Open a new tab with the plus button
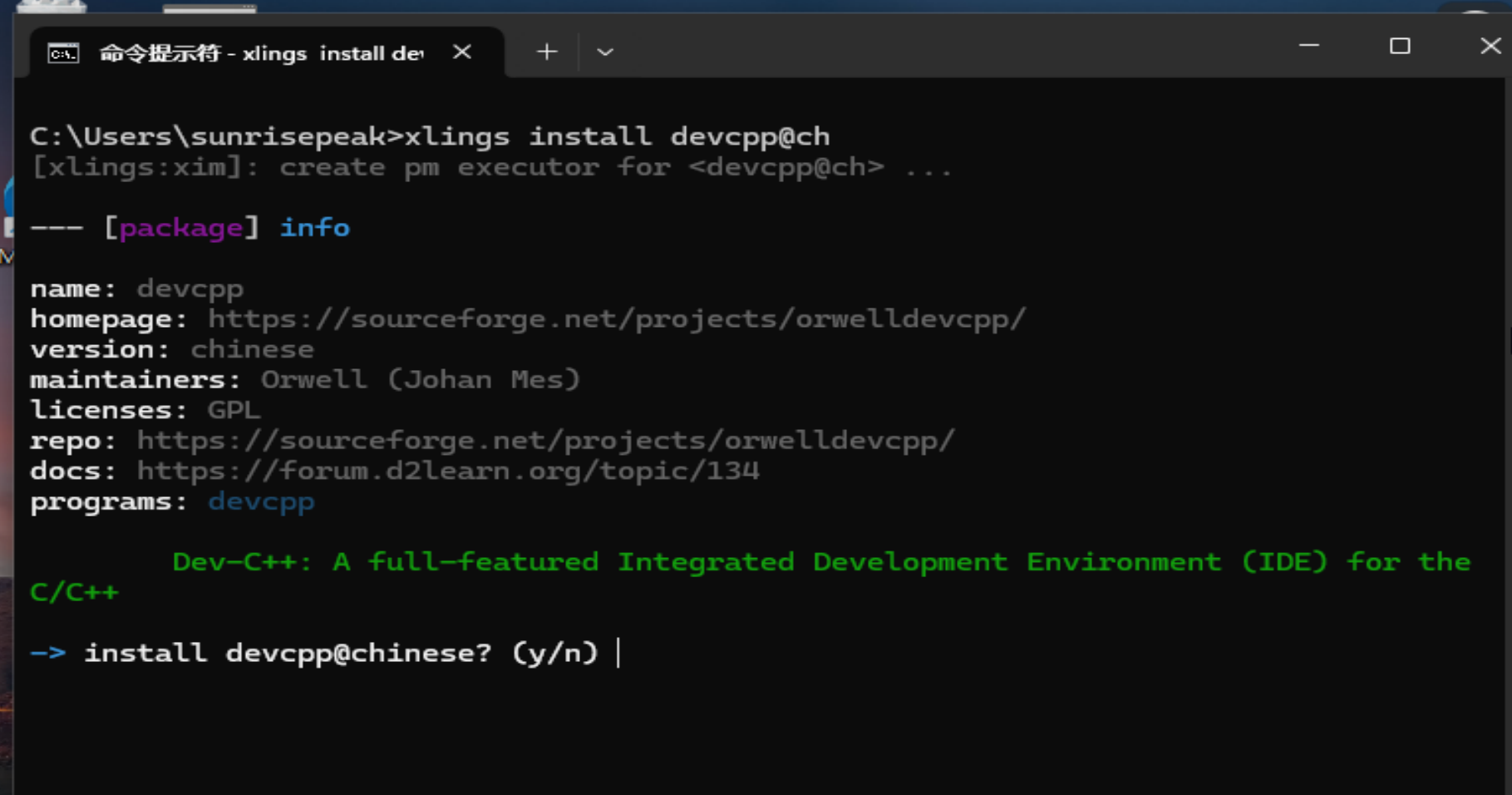1512x795 pixels. tap(546, 52)
